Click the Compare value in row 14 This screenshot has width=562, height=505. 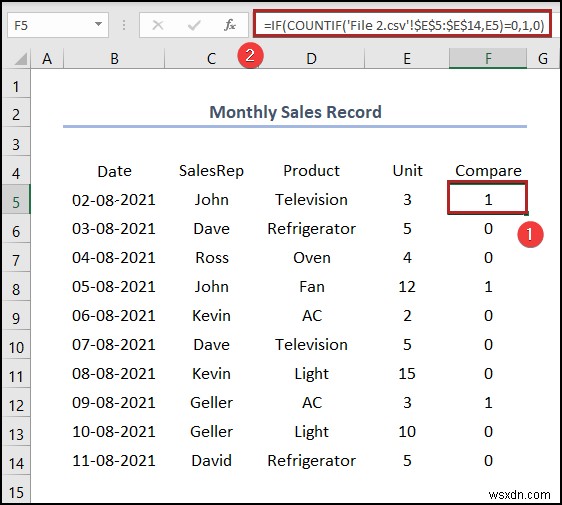488,461
